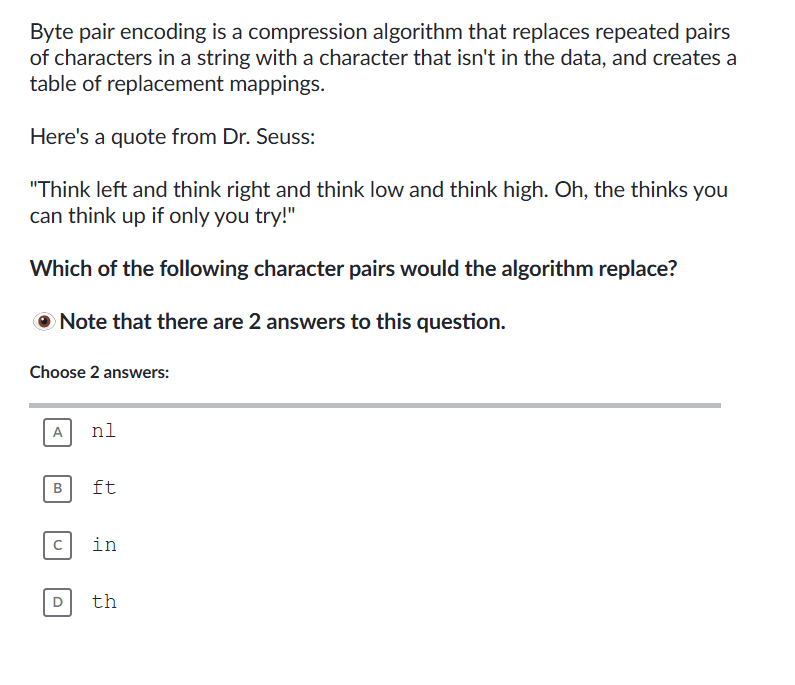The width and height of the screenshot is (795, 685).
Task: Select the "nl" answer option text
Action: click(103, 431)
